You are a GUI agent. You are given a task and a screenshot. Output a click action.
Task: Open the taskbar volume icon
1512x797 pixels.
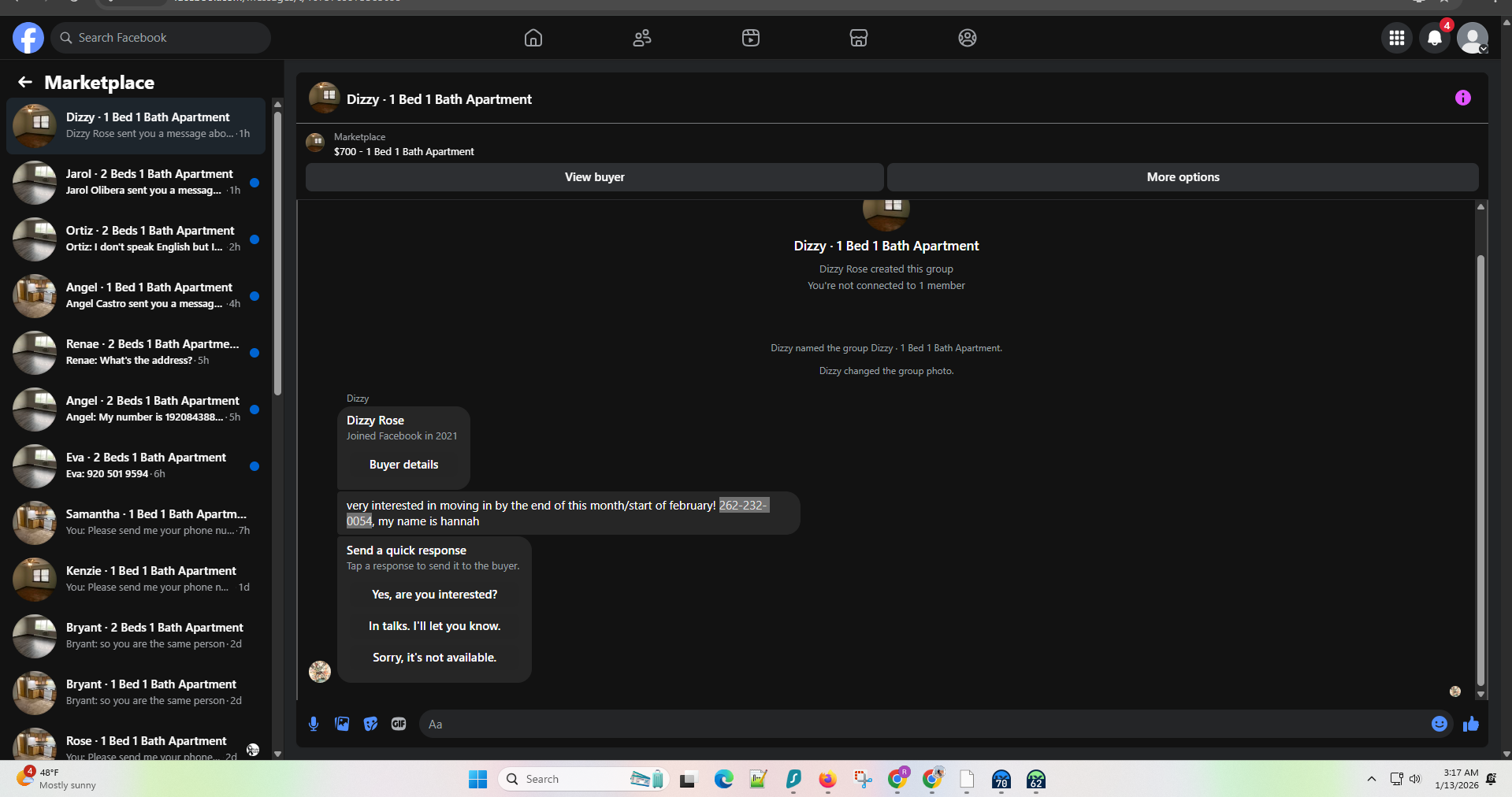[x=1415, y=779]
